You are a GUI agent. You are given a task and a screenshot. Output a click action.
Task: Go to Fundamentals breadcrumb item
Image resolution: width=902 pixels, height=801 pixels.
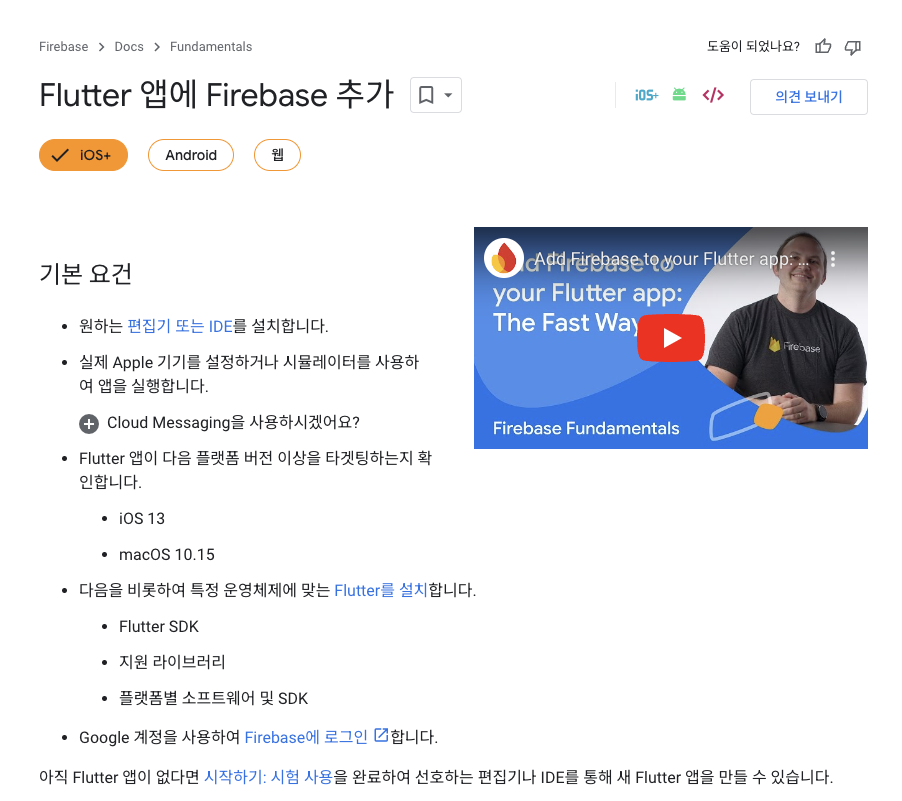(211, 47)
